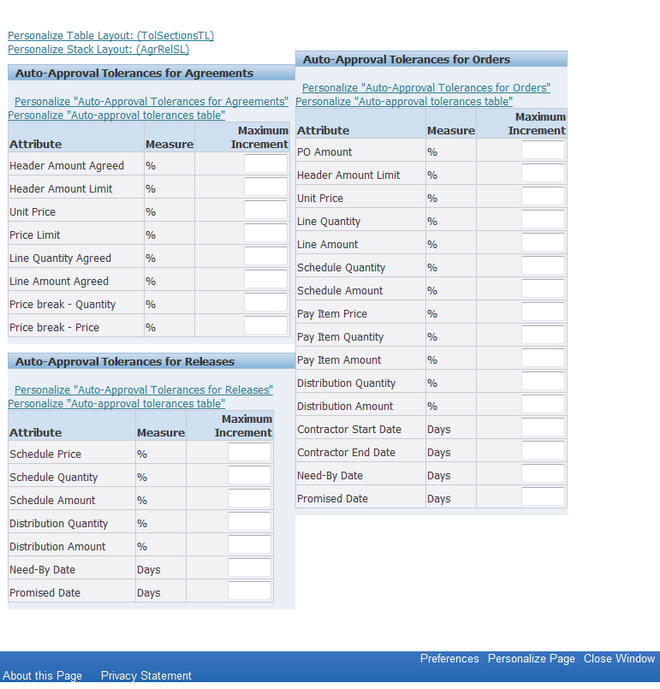Focus Agreements Header Amount Limit increment field
Screen dimensions: 660x689
click(266, 187)
